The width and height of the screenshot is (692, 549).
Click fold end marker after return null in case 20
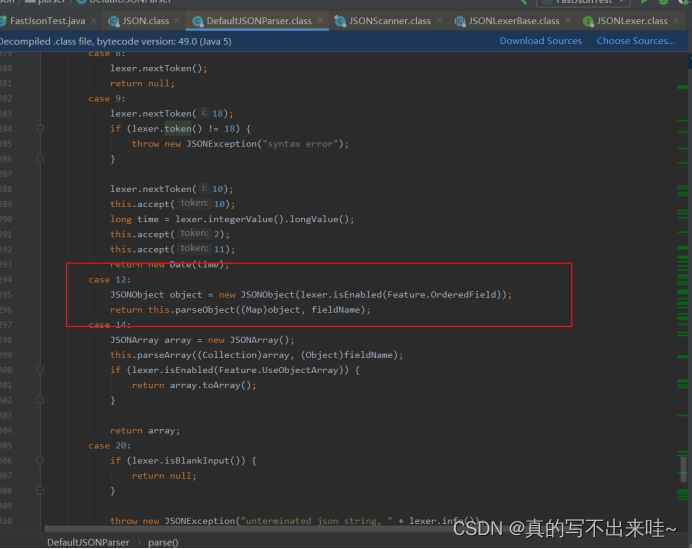coord(40,490)
